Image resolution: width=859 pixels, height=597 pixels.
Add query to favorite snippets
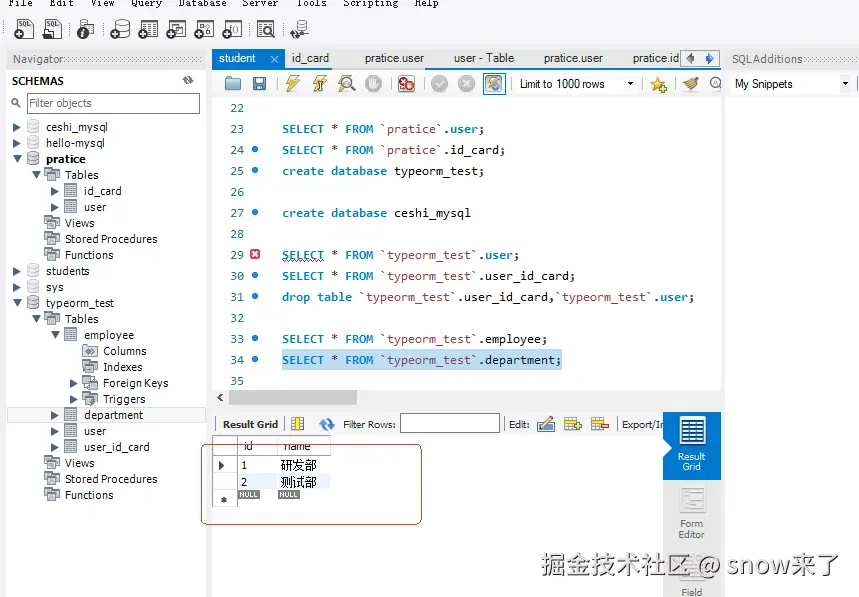point(658,84)
